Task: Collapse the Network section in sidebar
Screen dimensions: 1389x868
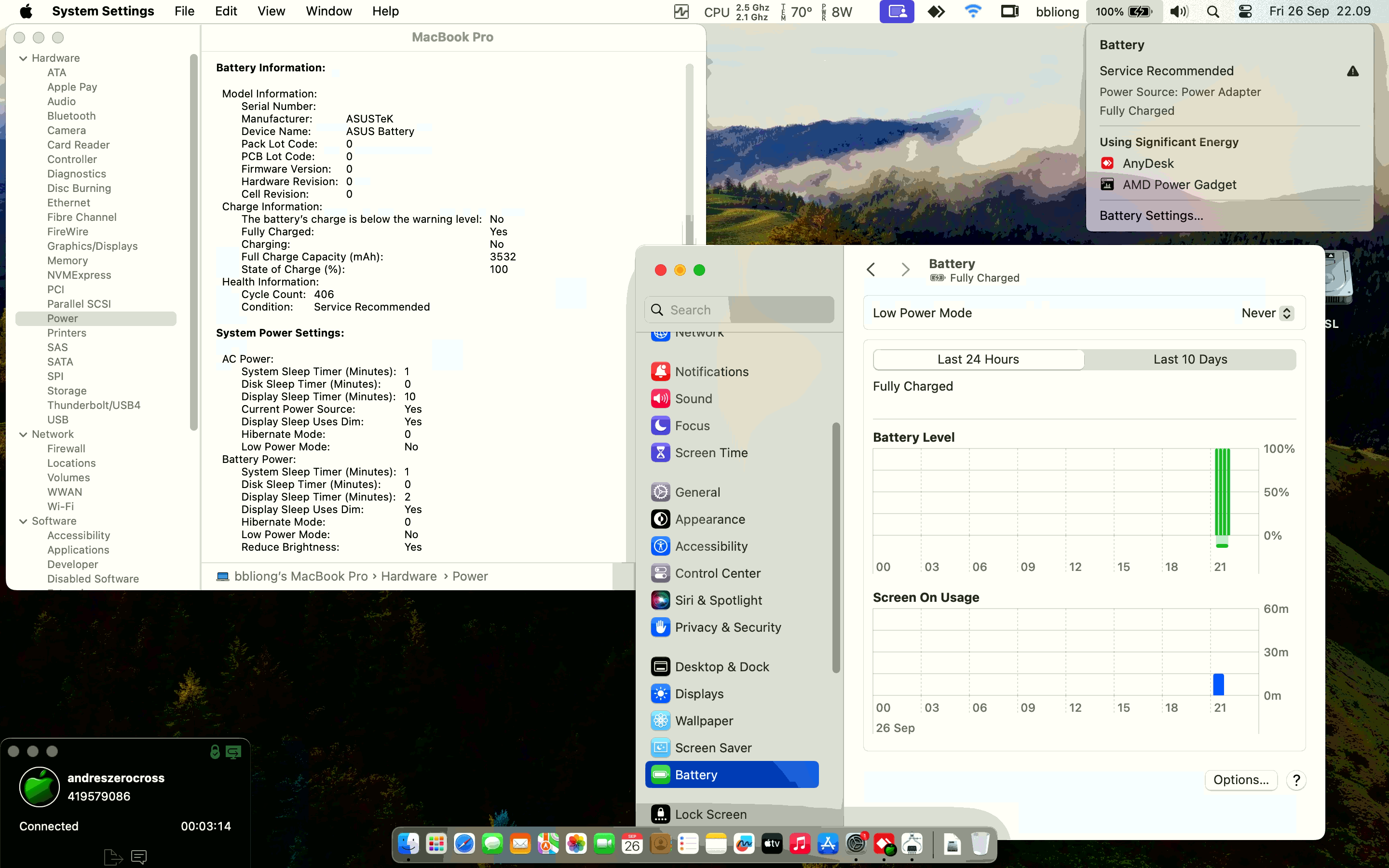Action: 23,434
